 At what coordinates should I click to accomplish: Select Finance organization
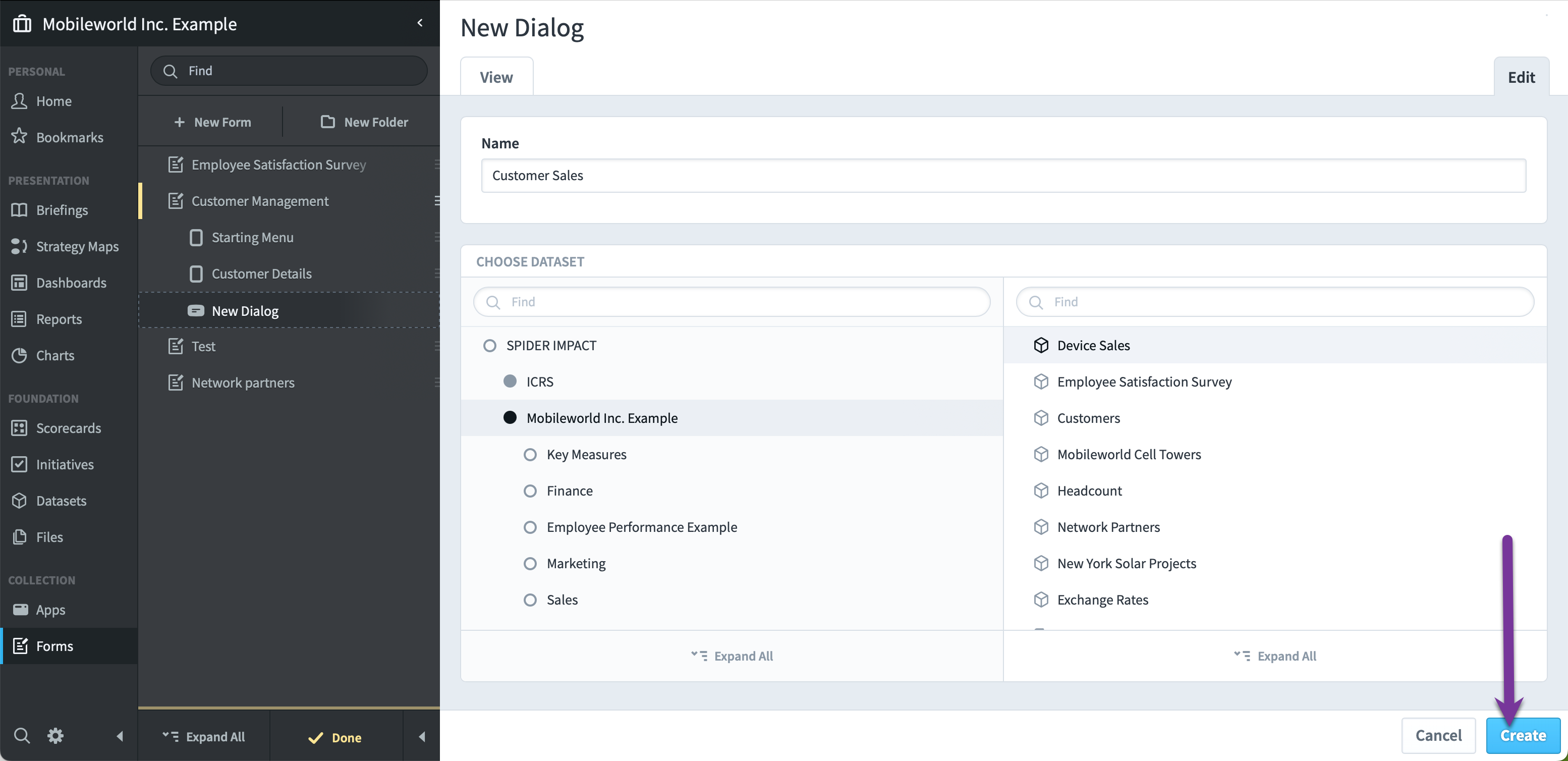732,491
